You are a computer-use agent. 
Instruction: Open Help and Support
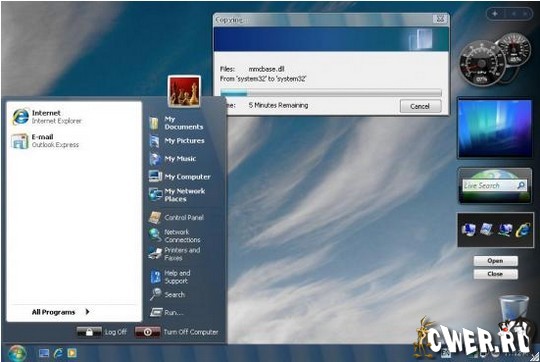click(x=170, y=277)
